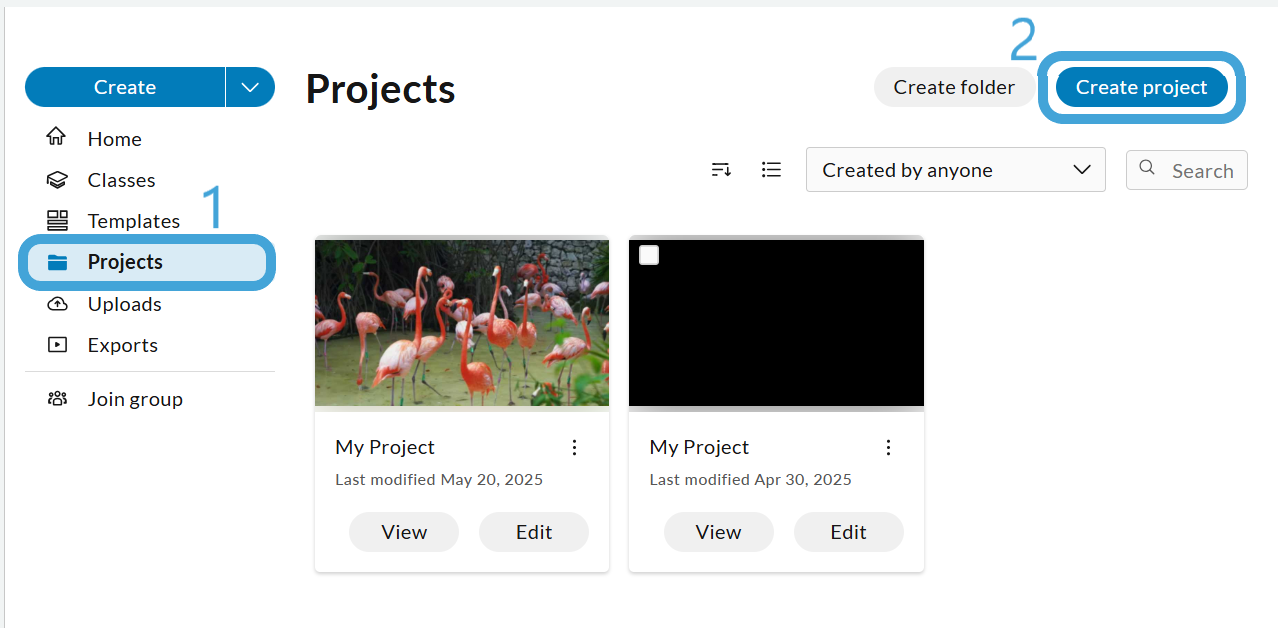
Task: Select Projects in the sidebar
Action: coord(147,262)
